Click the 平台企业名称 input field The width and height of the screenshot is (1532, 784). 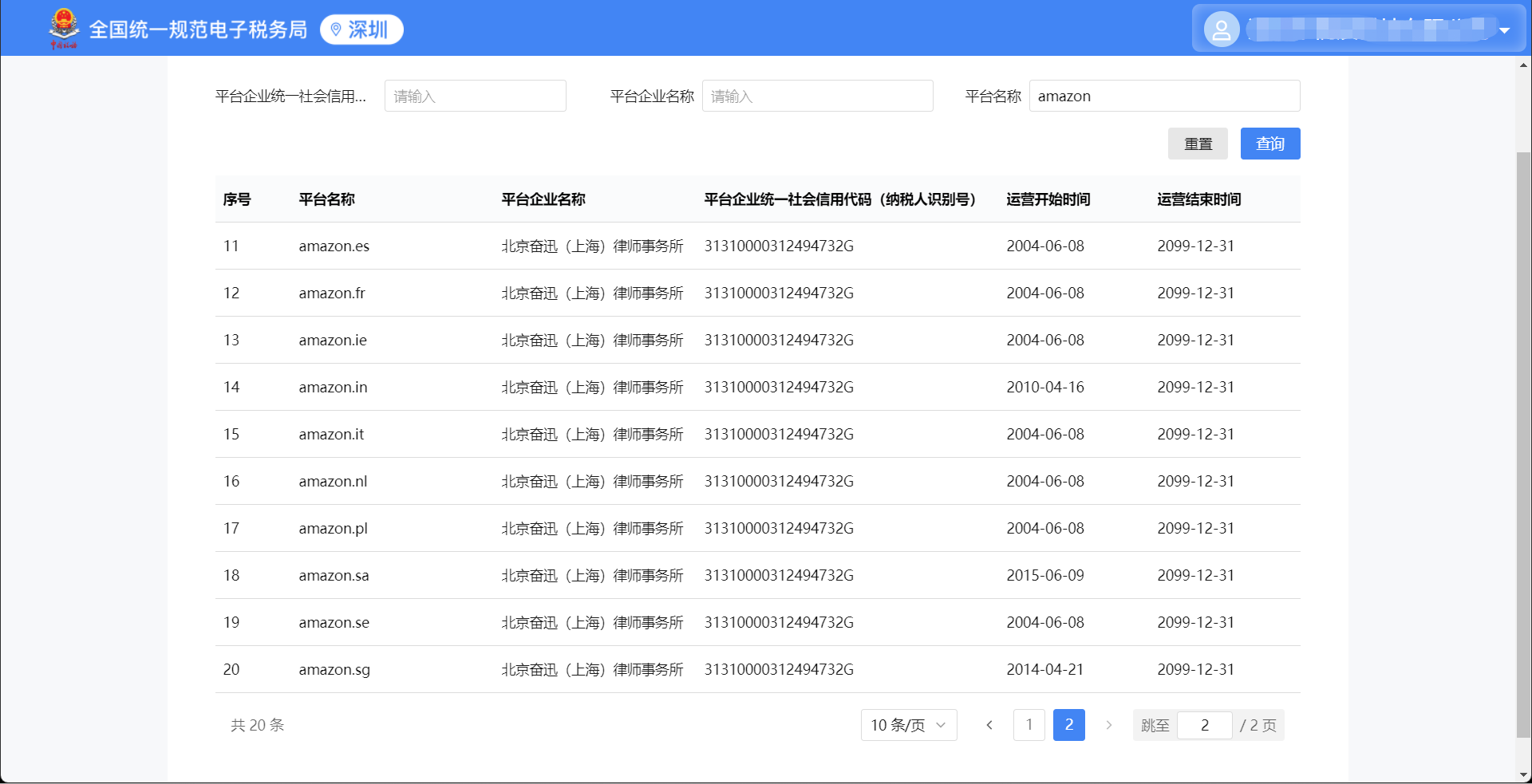817,96
